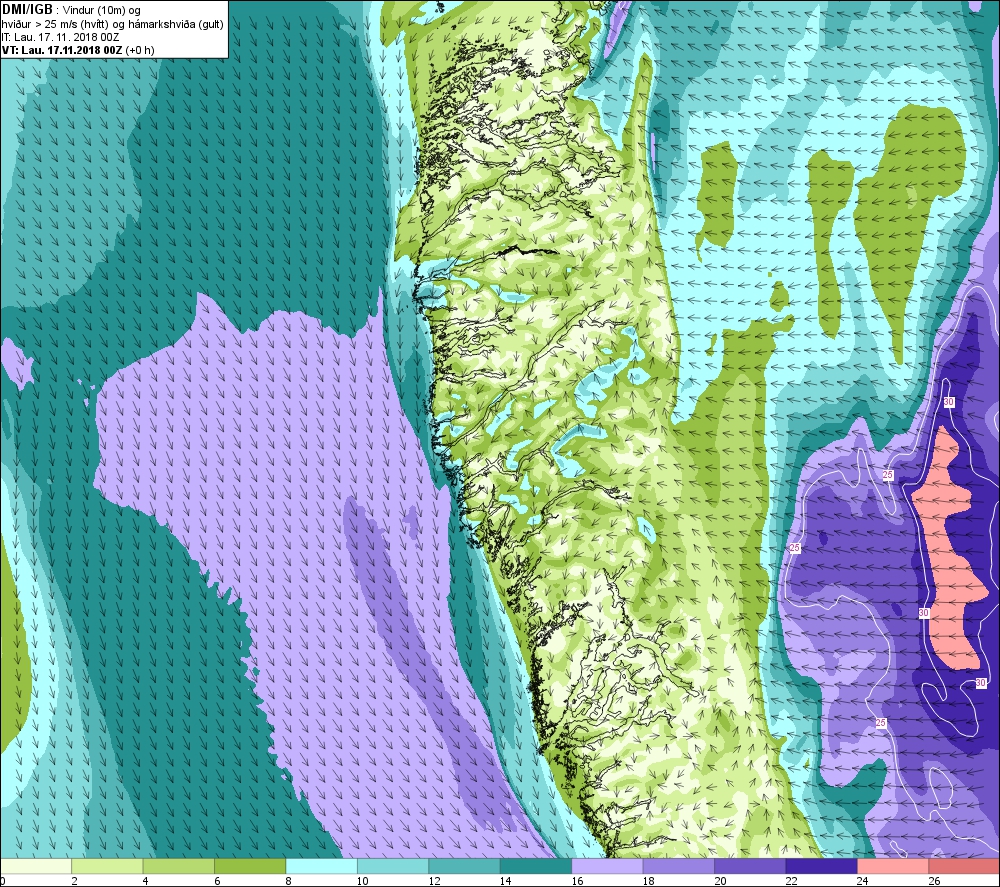Click the legend scale value '4'
Image resolution: width=1000 pixels, height=887 pixels.
[x=146, y=881]
